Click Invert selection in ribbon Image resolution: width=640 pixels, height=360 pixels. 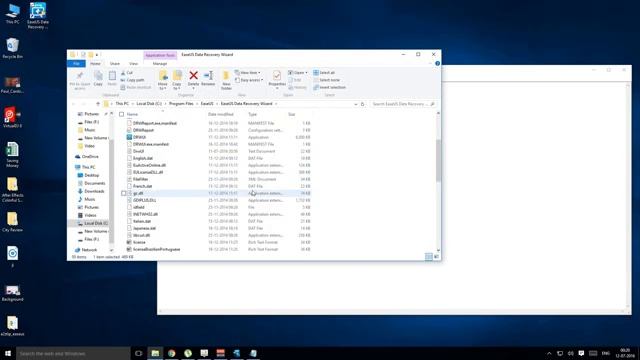[x=329, y=87]
